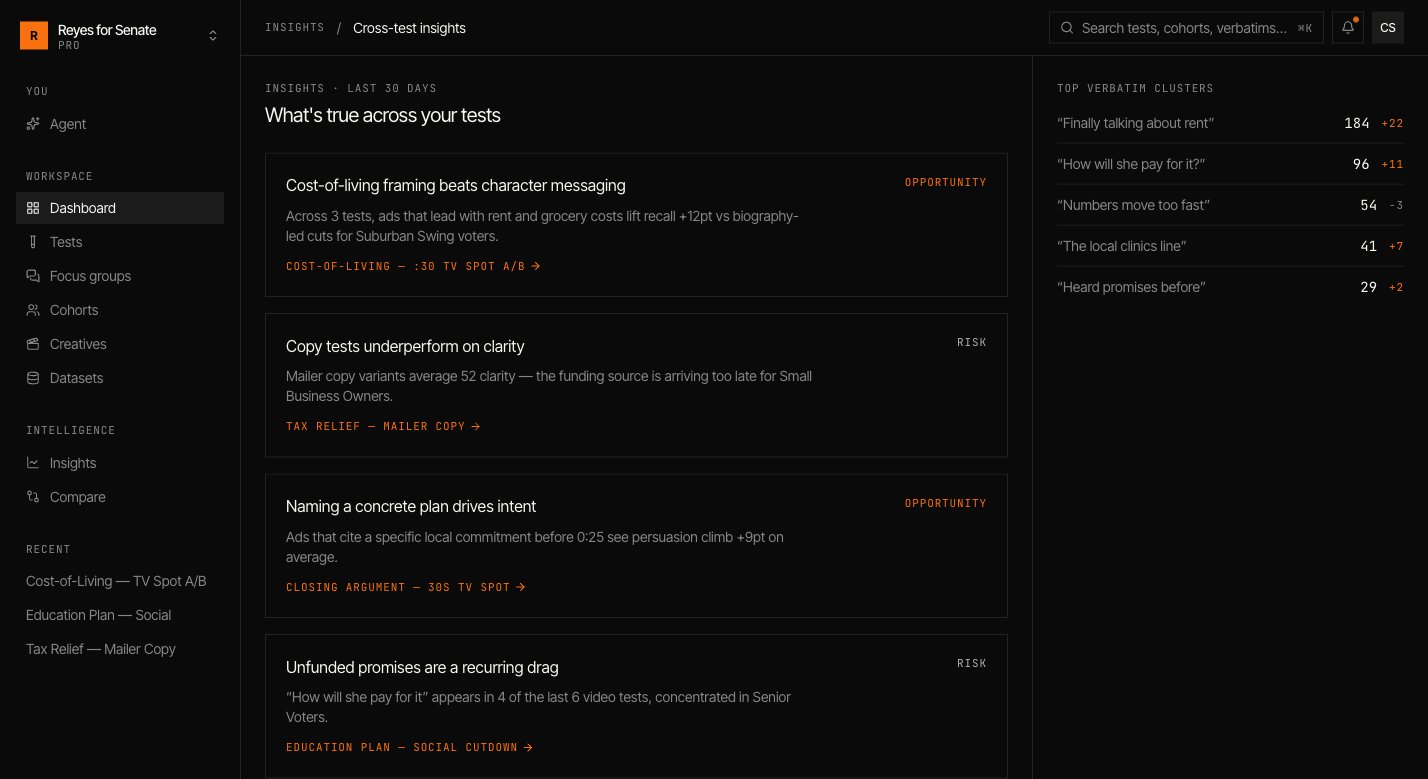Select the "Numbers move too fast" cluster
Screen dimensions: 1428x779
pos(1230,205)
